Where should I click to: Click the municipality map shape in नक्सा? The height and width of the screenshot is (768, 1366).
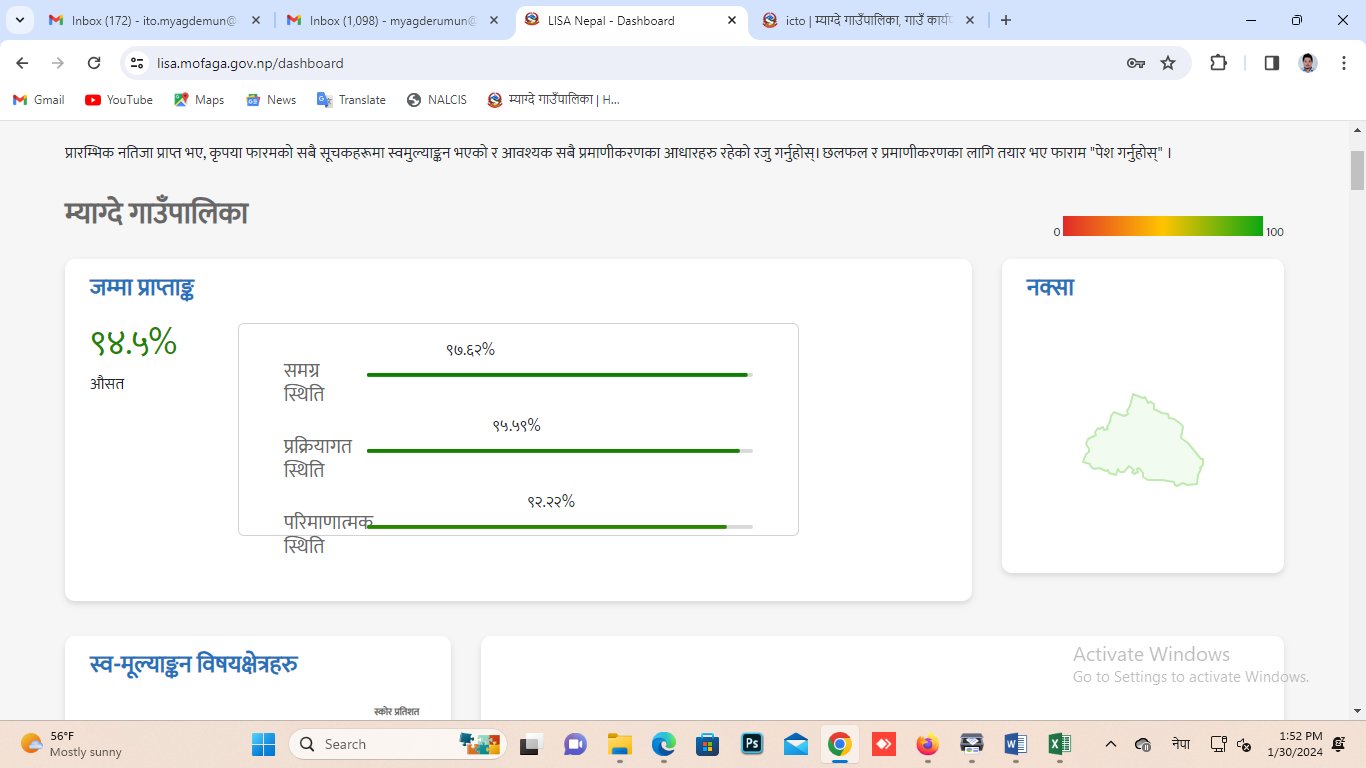click(1142, 443)
